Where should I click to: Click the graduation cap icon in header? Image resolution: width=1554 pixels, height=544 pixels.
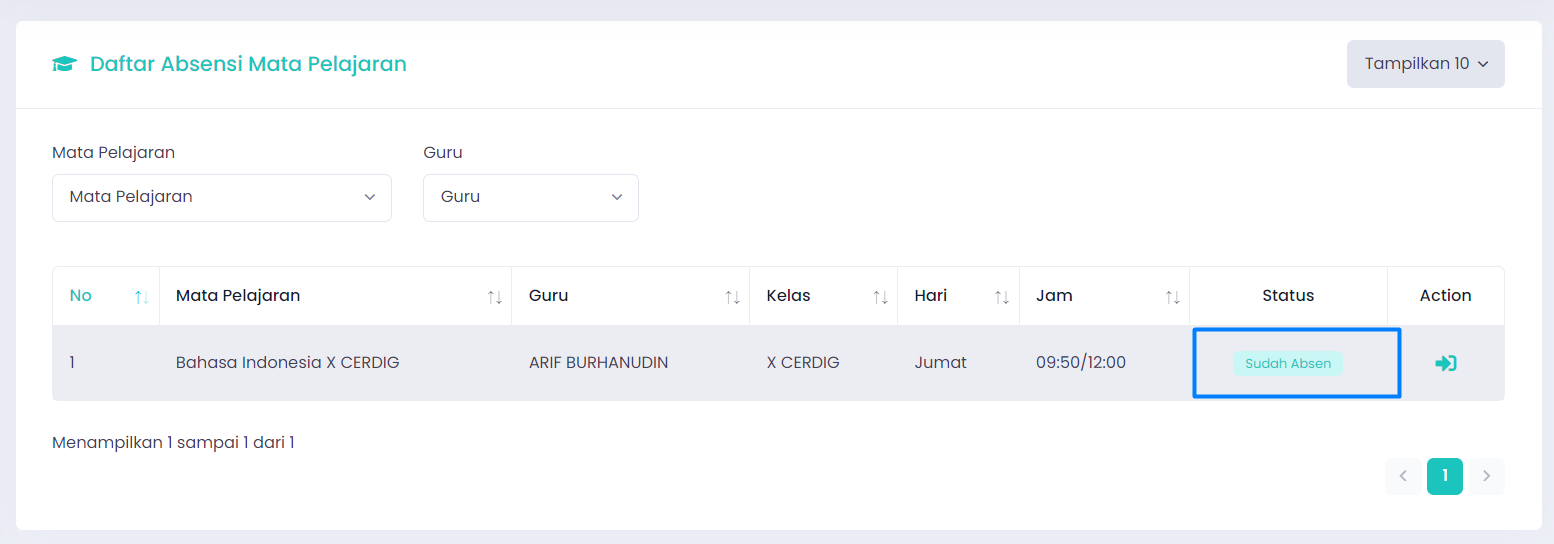click(x=65, y=64)
